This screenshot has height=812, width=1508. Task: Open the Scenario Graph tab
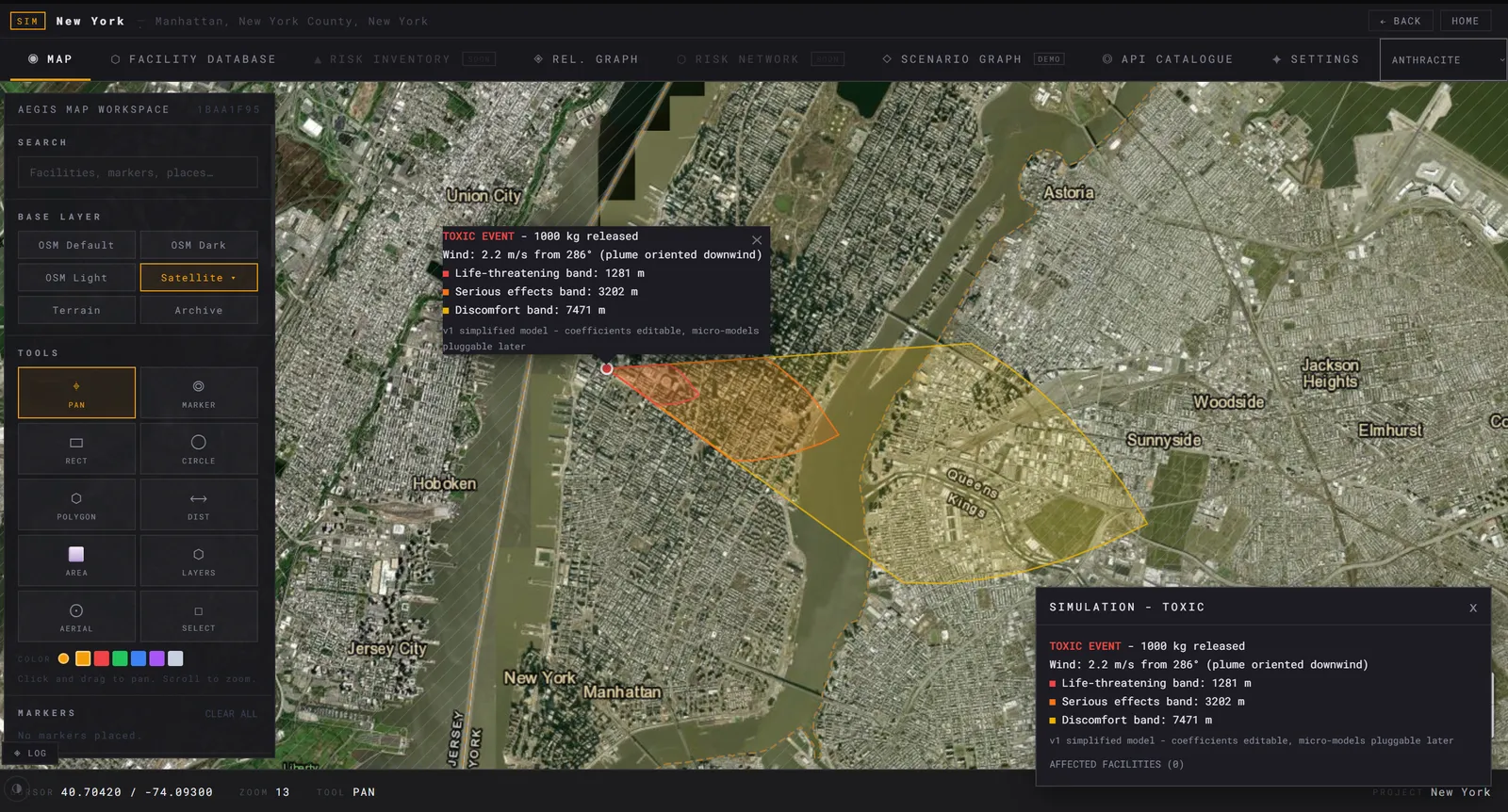973,59
